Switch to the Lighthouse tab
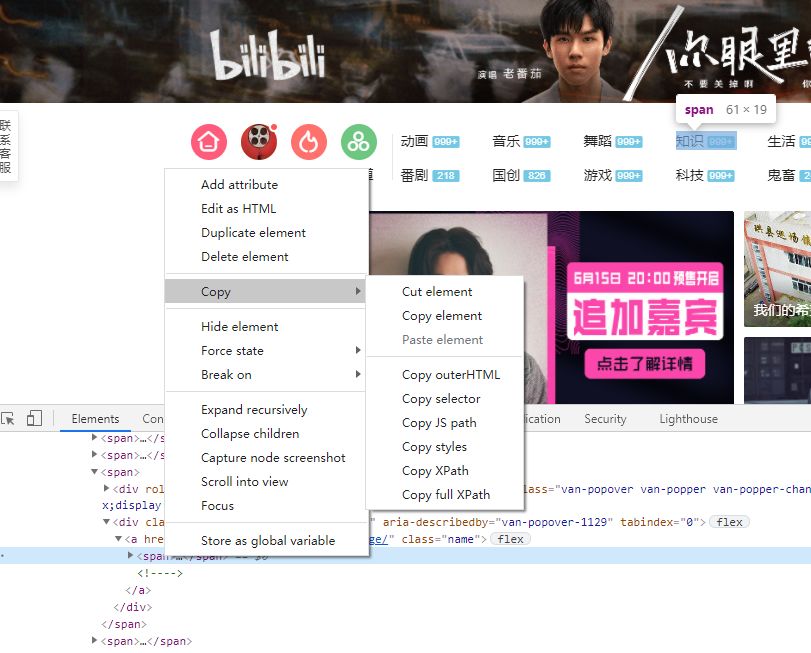Image resolution: width=811 pixels, height=653 pixels. 688,419
